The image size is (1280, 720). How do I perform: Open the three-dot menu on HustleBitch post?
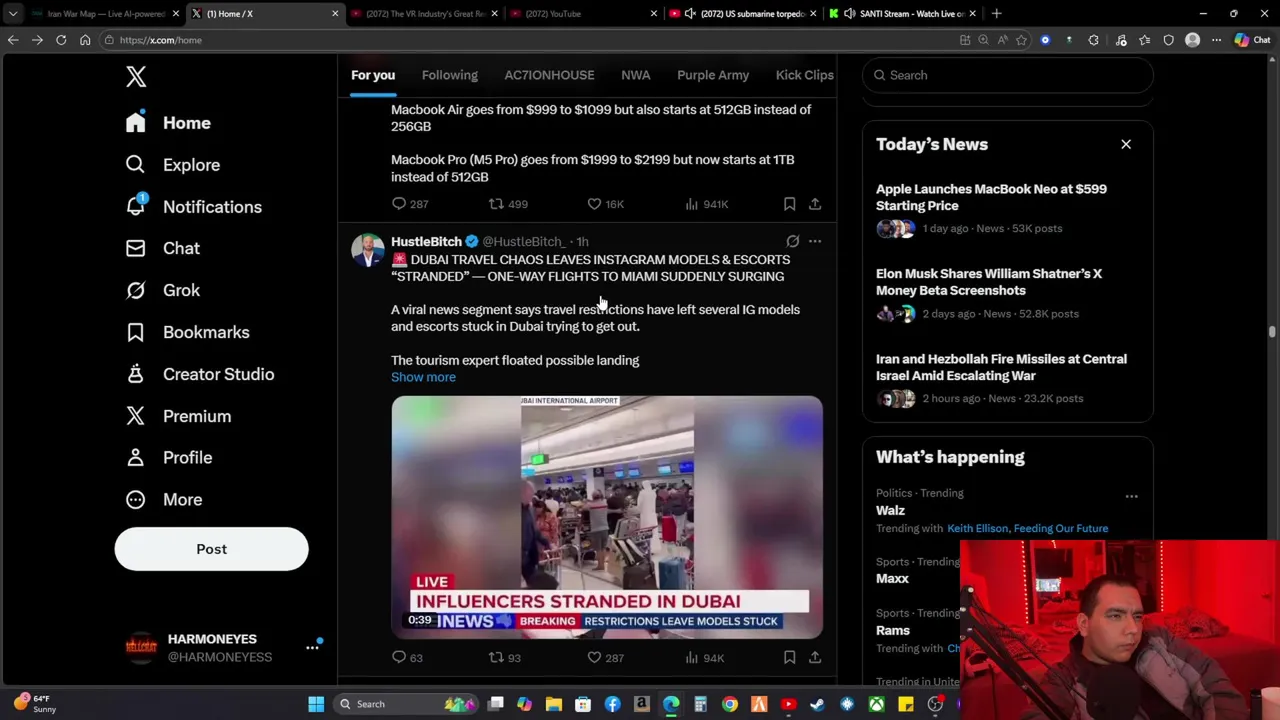pyautogui.click(x=815, y=241)
